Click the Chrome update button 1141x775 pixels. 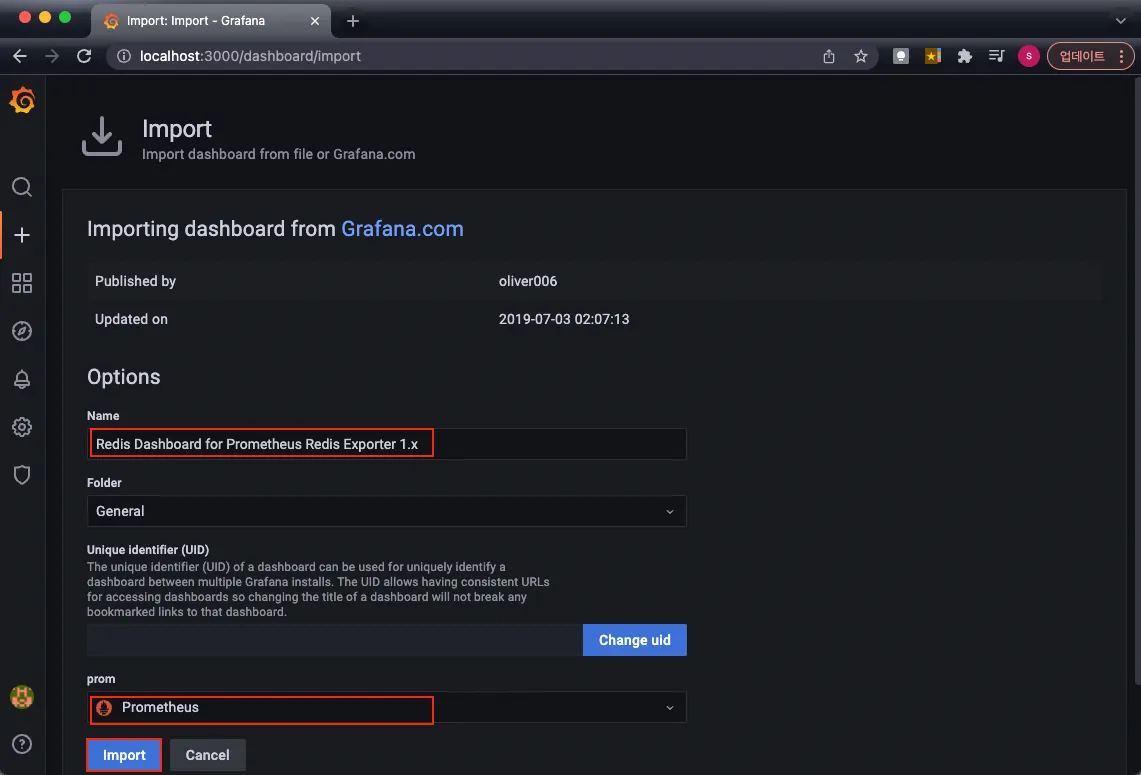click(x=1090, y=56)
